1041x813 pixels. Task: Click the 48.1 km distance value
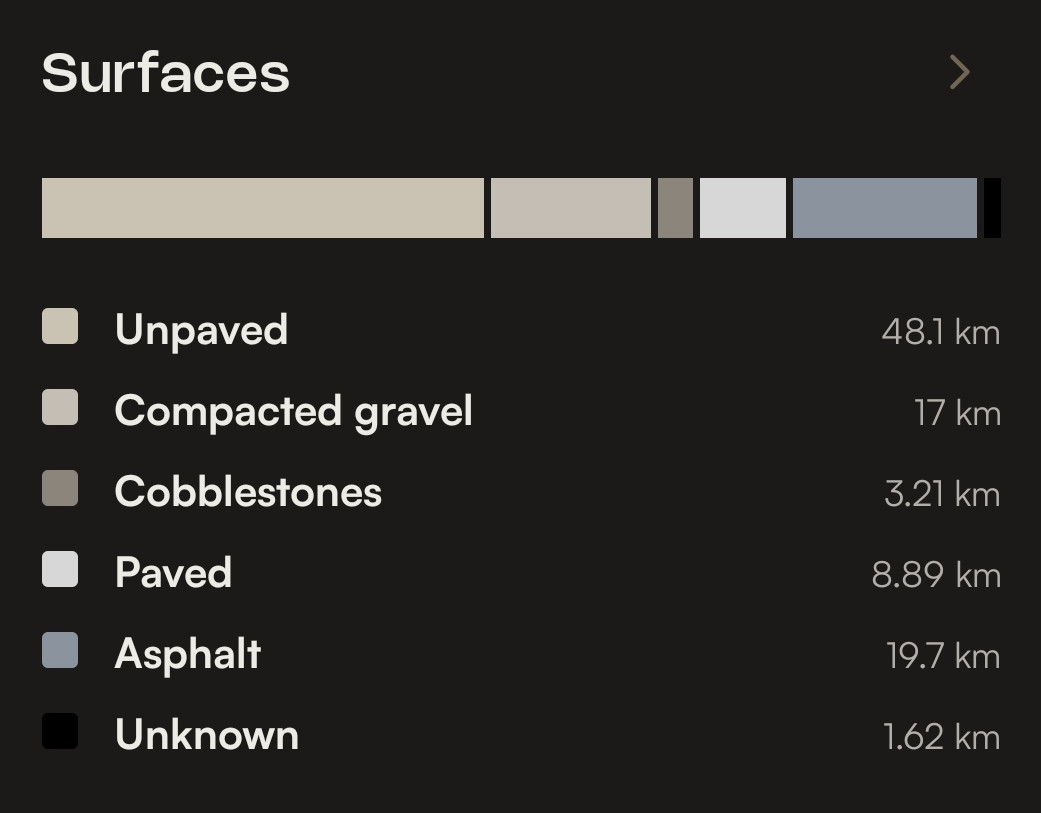pyautogui.click(x=941, y=332)
